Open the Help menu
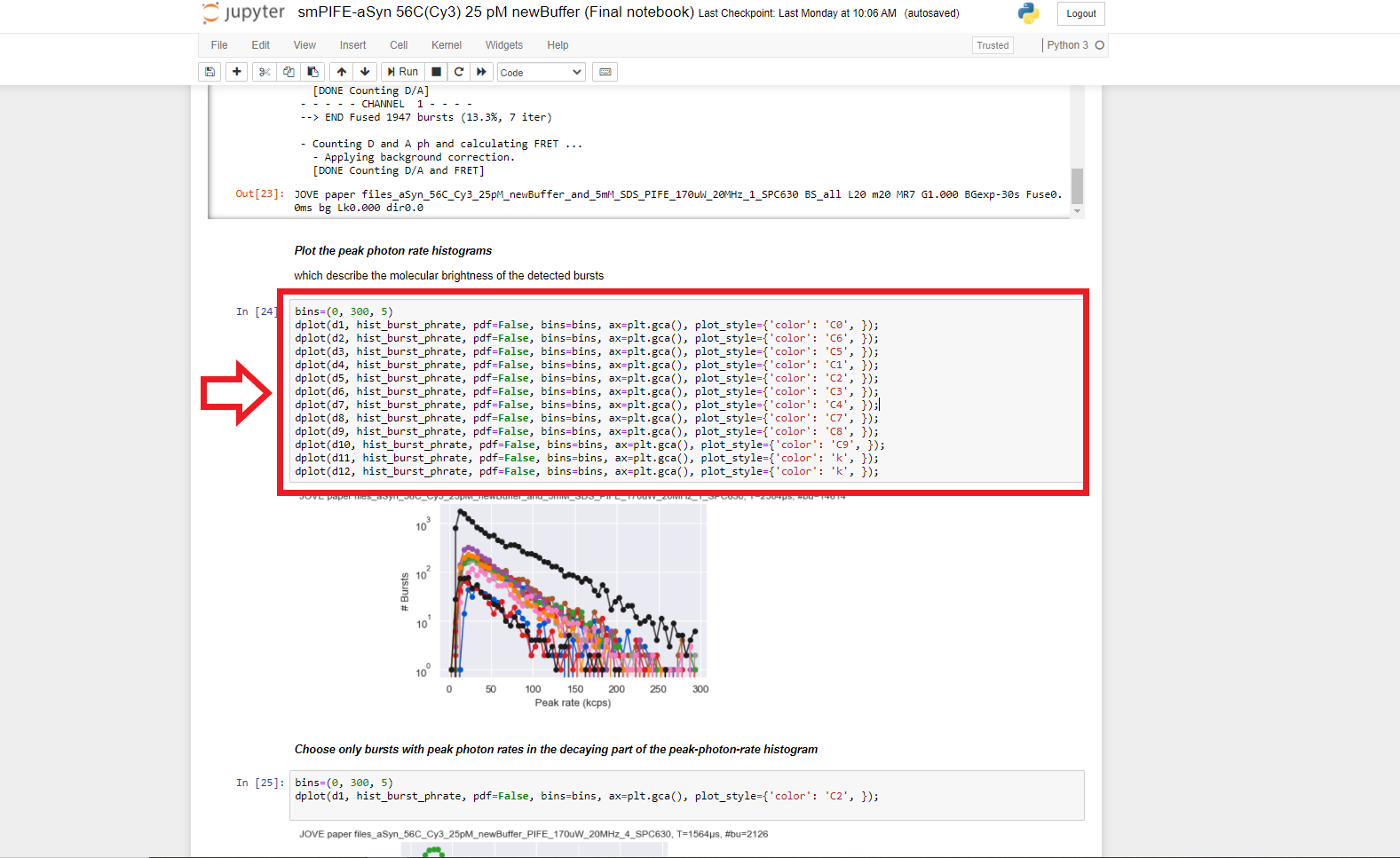 (558, 45)
